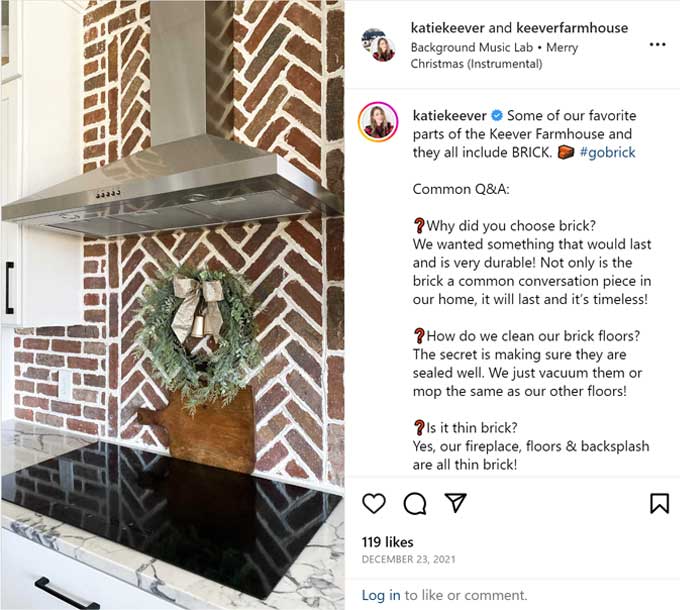The image size is (680, 610).
Task: Click the verified badge beside katiekeever
Action: click(497, 116)
